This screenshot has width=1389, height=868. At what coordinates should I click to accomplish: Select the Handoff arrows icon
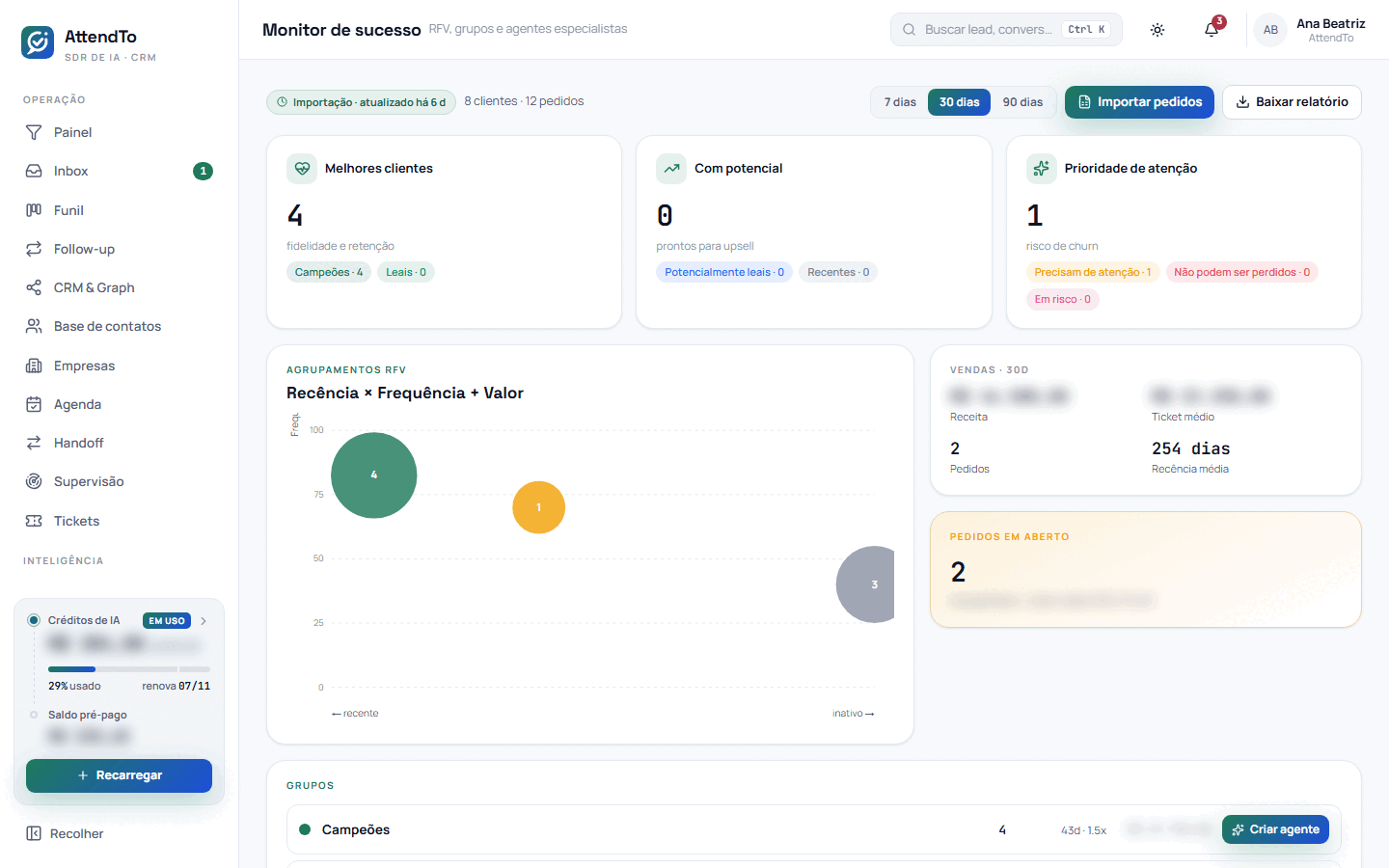click(34, 443)
